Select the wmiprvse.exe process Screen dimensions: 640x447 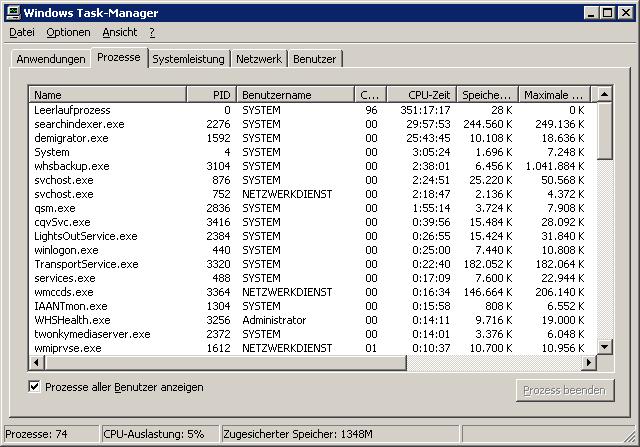[313, 348]
